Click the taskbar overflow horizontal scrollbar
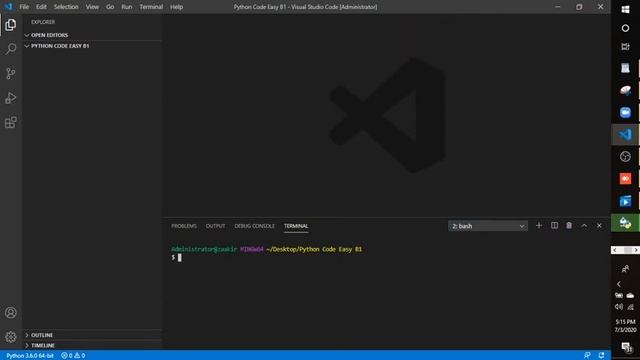Viewport: 640px width, 360px height. 625,250
